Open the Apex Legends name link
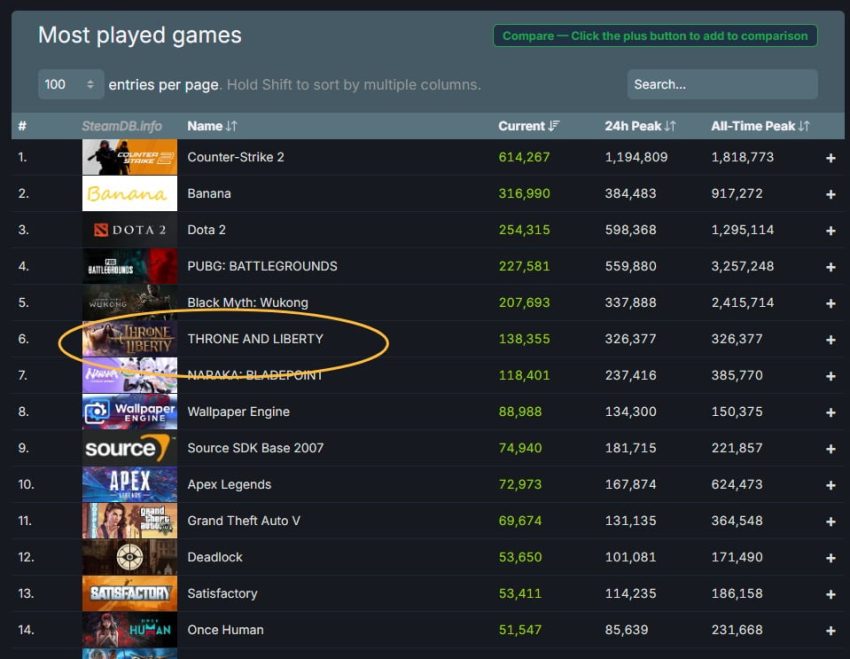 (x=229, y=484)
